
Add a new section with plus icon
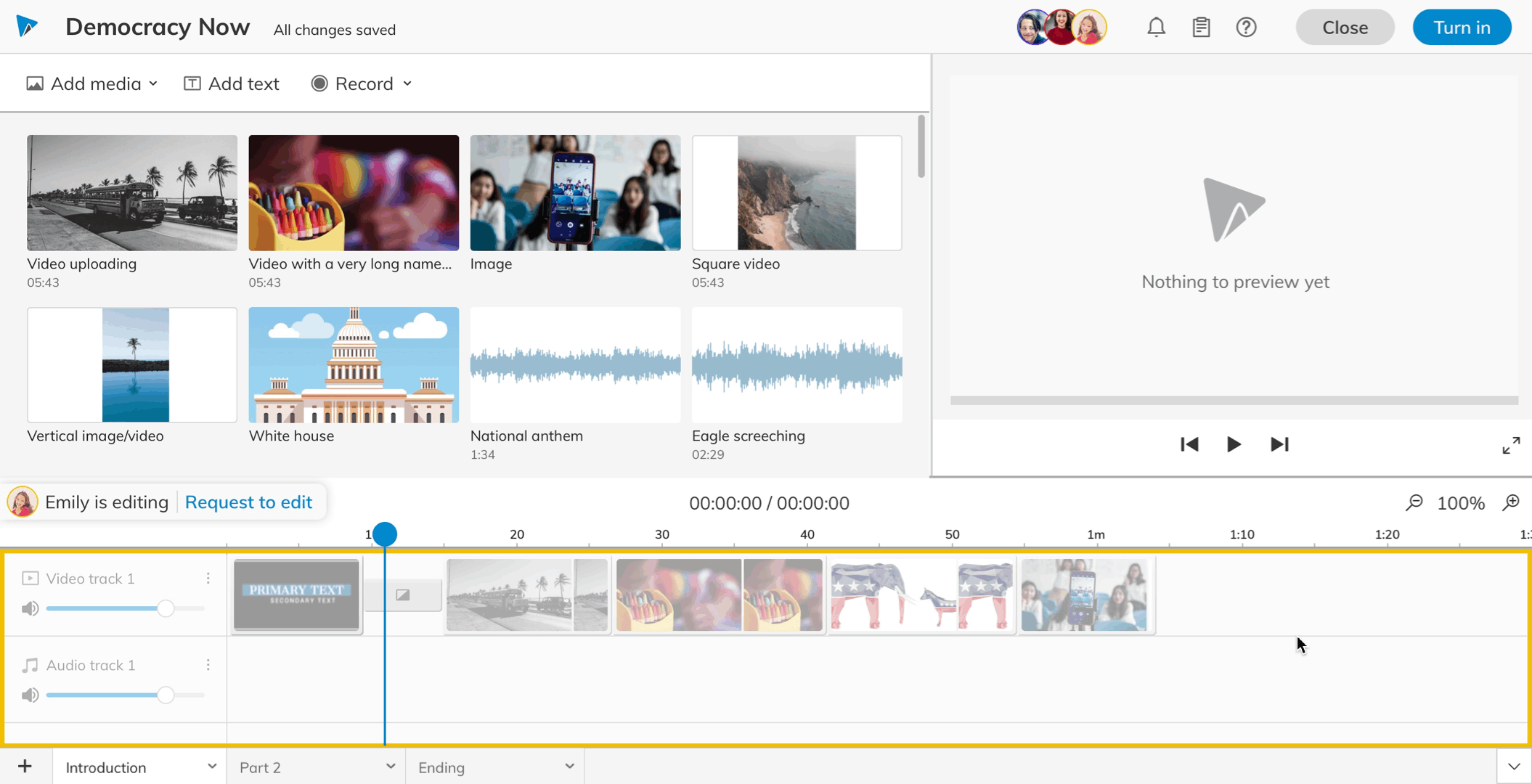(25, 767)
